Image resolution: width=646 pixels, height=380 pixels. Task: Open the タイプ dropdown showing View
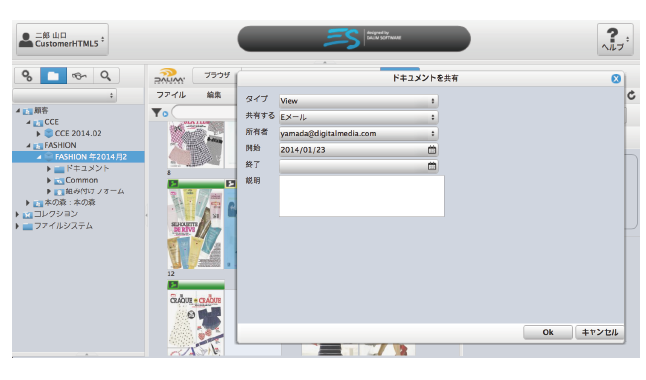(358, 101)
